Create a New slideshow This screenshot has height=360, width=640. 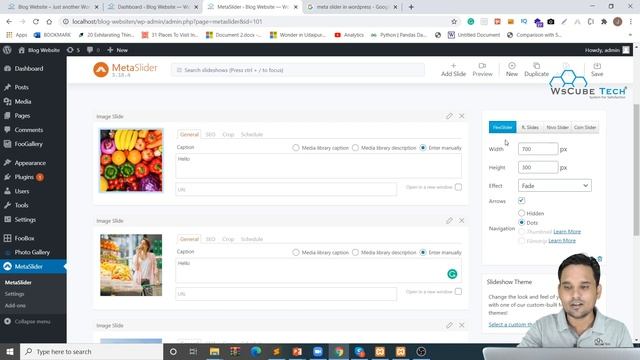tap(512, 70)
